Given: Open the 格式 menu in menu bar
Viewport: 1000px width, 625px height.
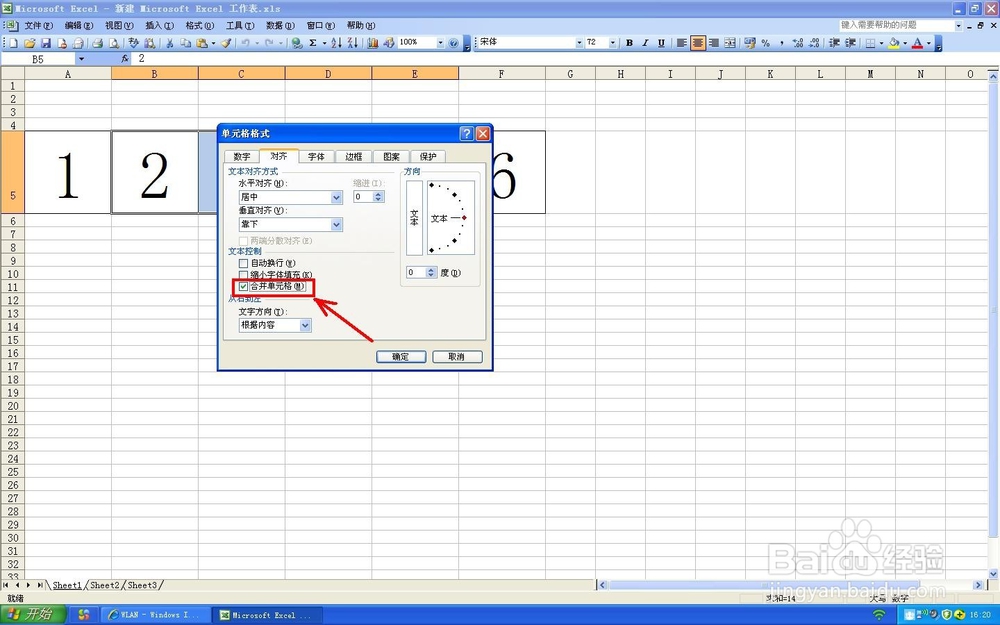Looking at the screenshot, I should 200,26.
